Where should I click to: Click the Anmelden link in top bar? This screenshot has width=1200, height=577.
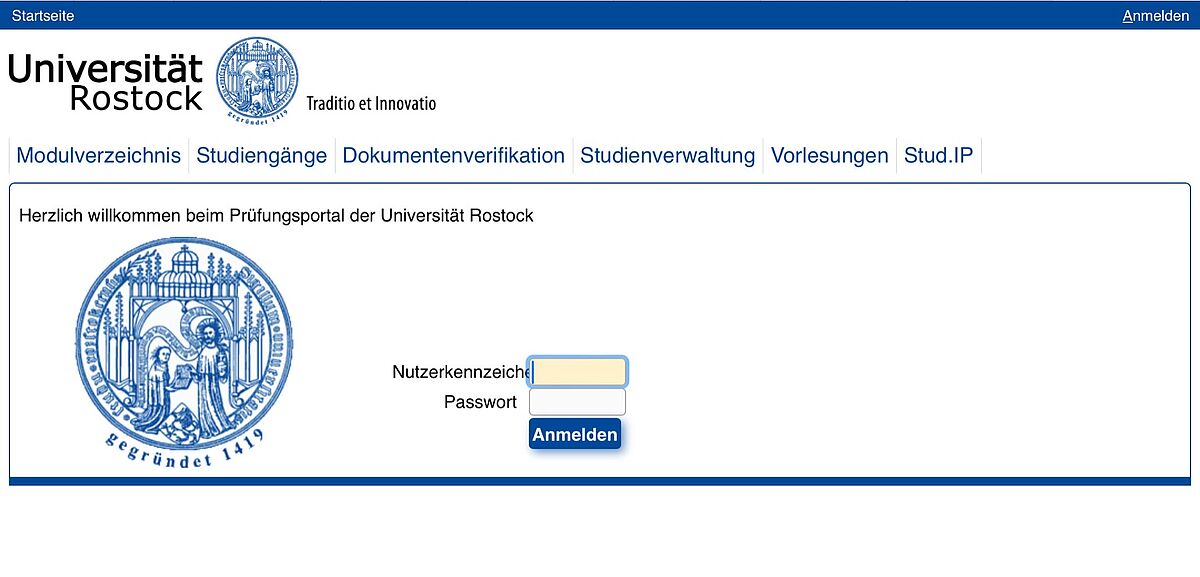point(1156,16)
